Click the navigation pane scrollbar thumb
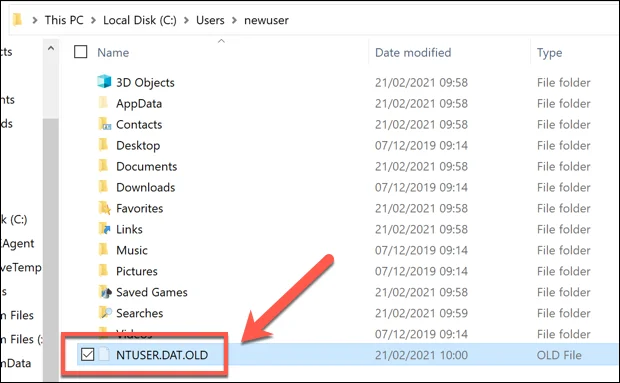 pyautogui.click(x=51, y=249)
